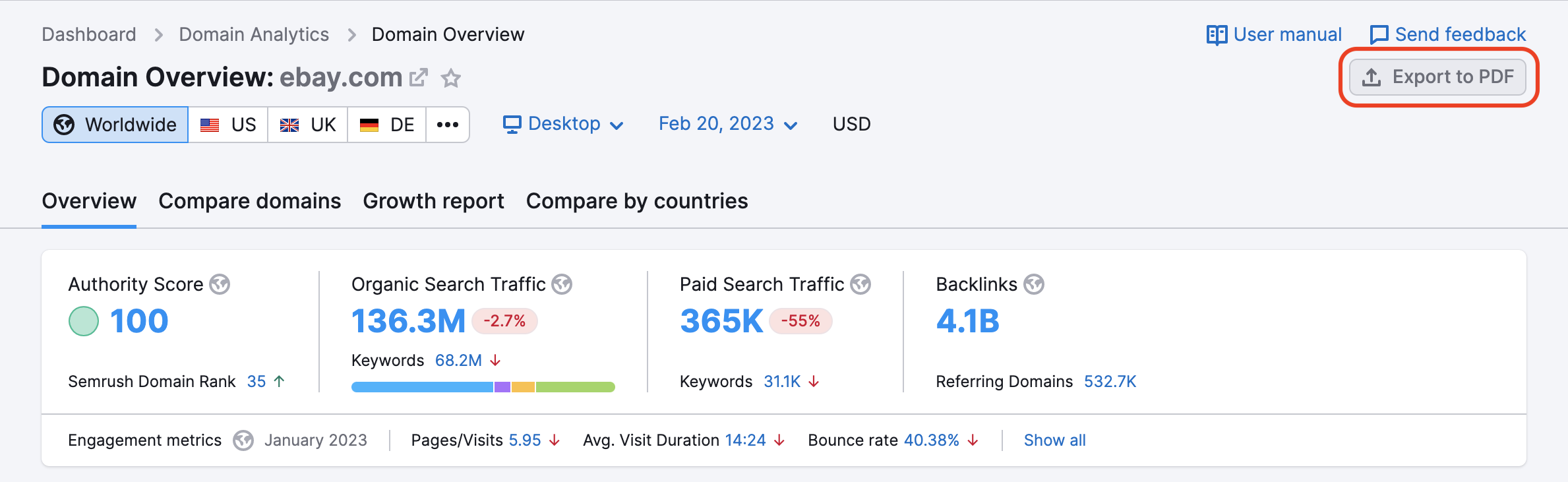Click the green Authority Score circle indicator
The height and width of the screenshot is (482, 1568).
[84, 321]
